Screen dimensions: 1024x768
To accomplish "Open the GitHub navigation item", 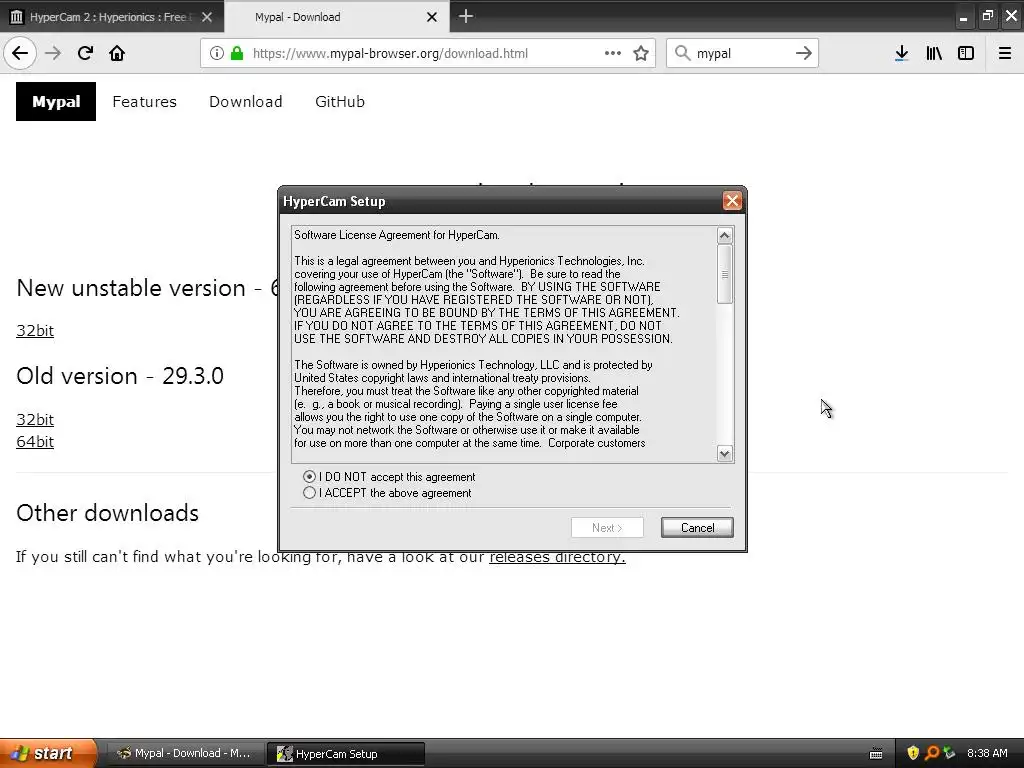I will (340, 101).
